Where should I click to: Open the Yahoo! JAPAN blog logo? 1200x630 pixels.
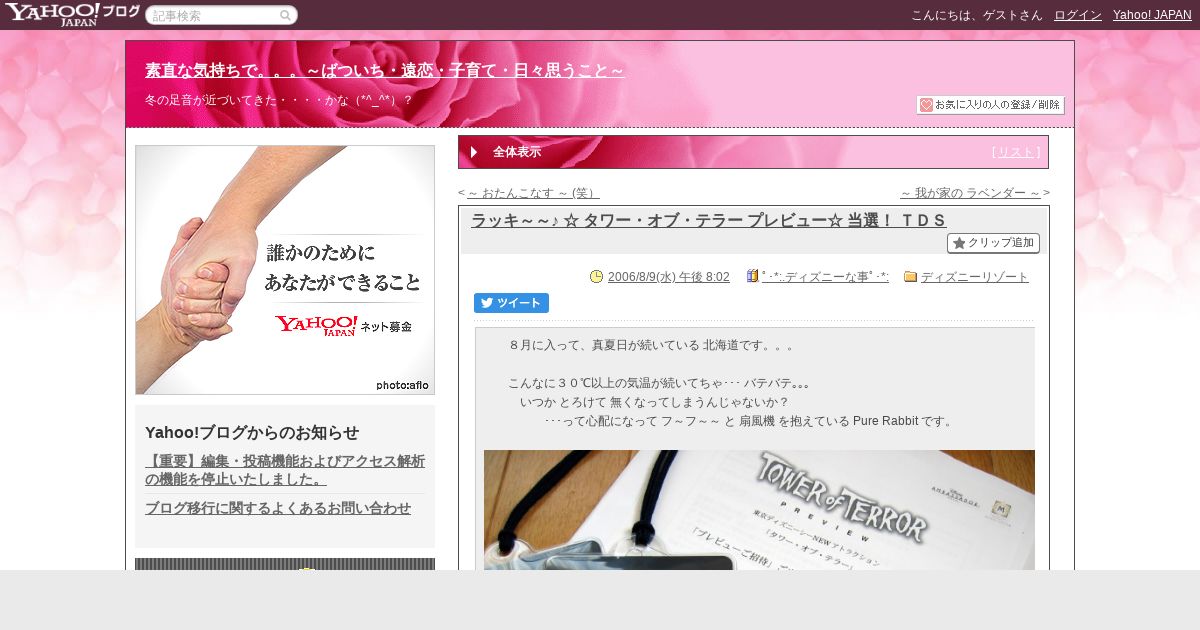point(72,14)
